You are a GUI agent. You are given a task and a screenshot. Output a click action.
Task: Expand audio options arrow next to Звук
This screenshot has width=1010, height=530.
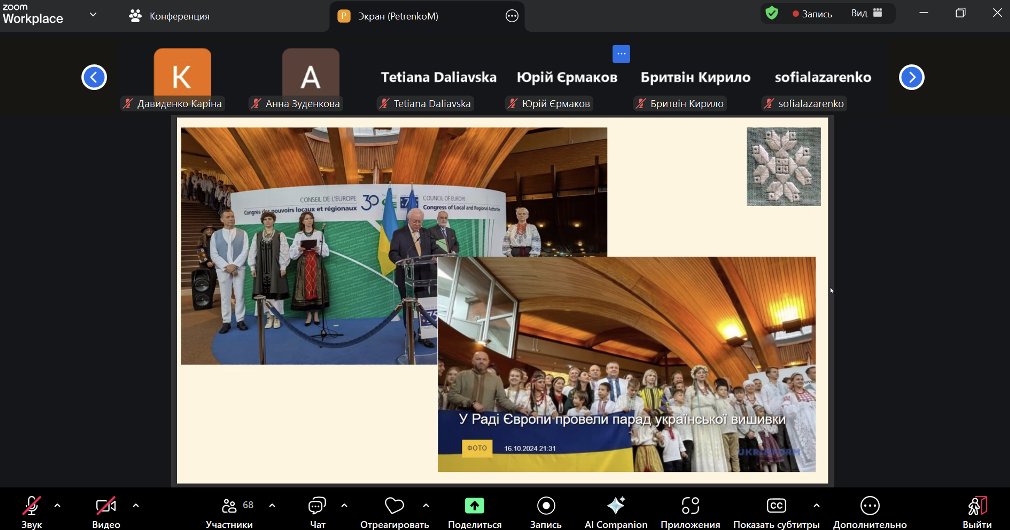[x=57, y=505]
